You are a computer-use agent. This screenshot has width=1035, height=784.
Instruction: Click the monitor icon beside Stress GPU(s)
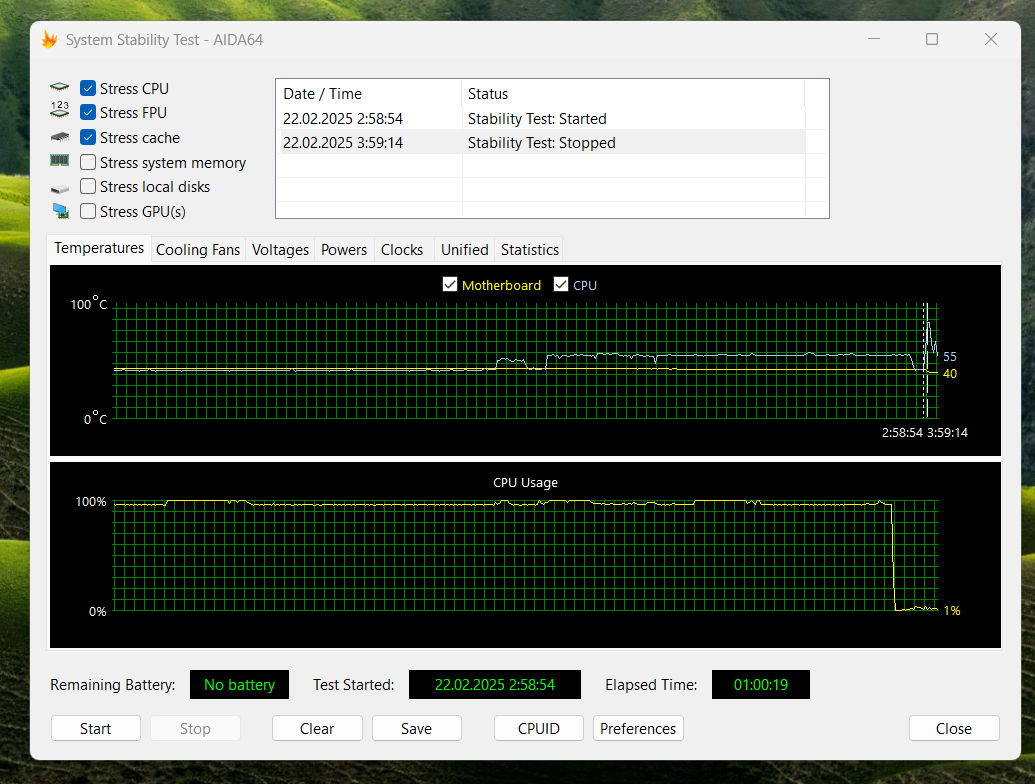pos(60,211)
